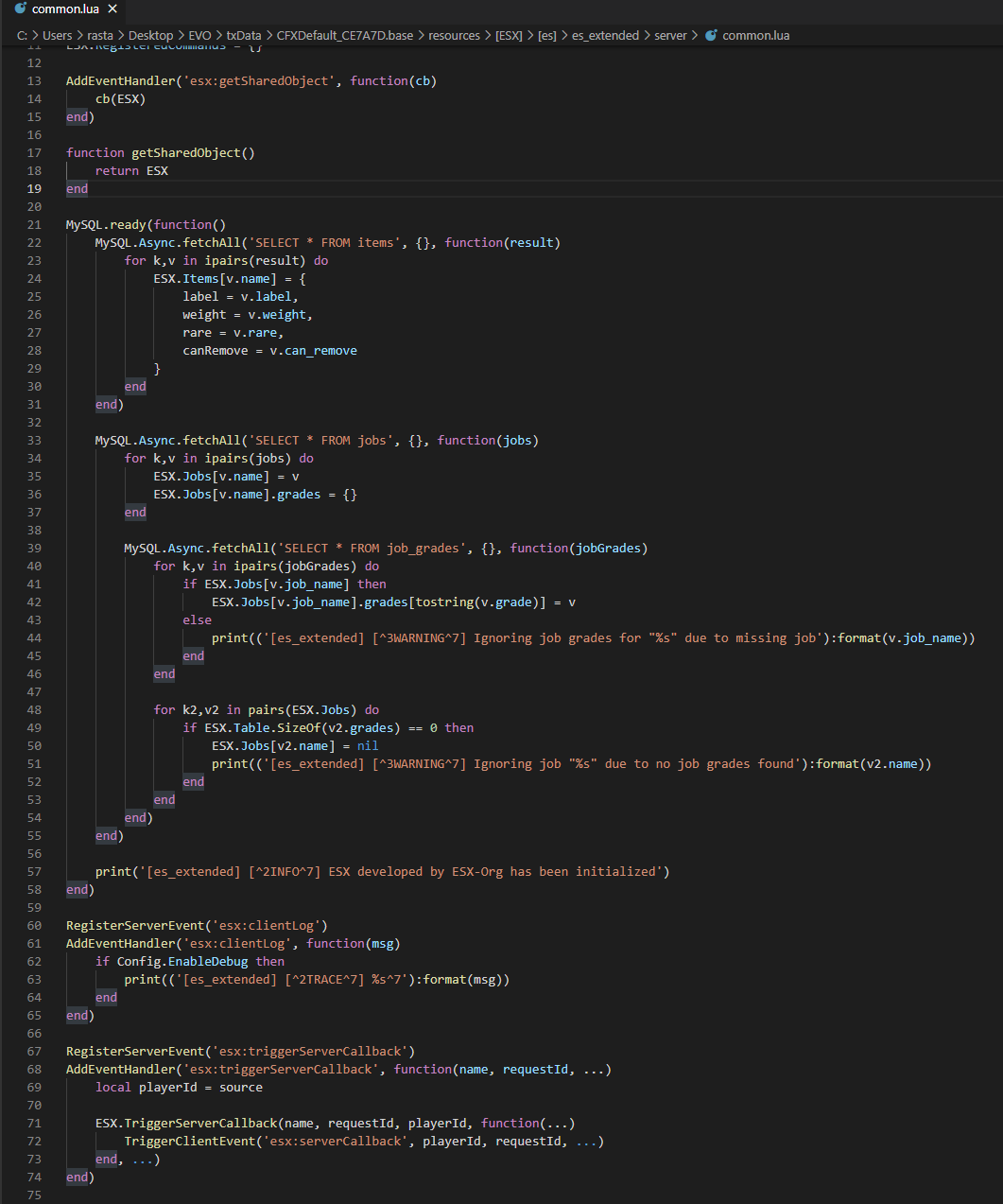This screenshot has width=1003, height=1204.
Task: Click line number 67 in the gutter
Action: pos(34,1052)
